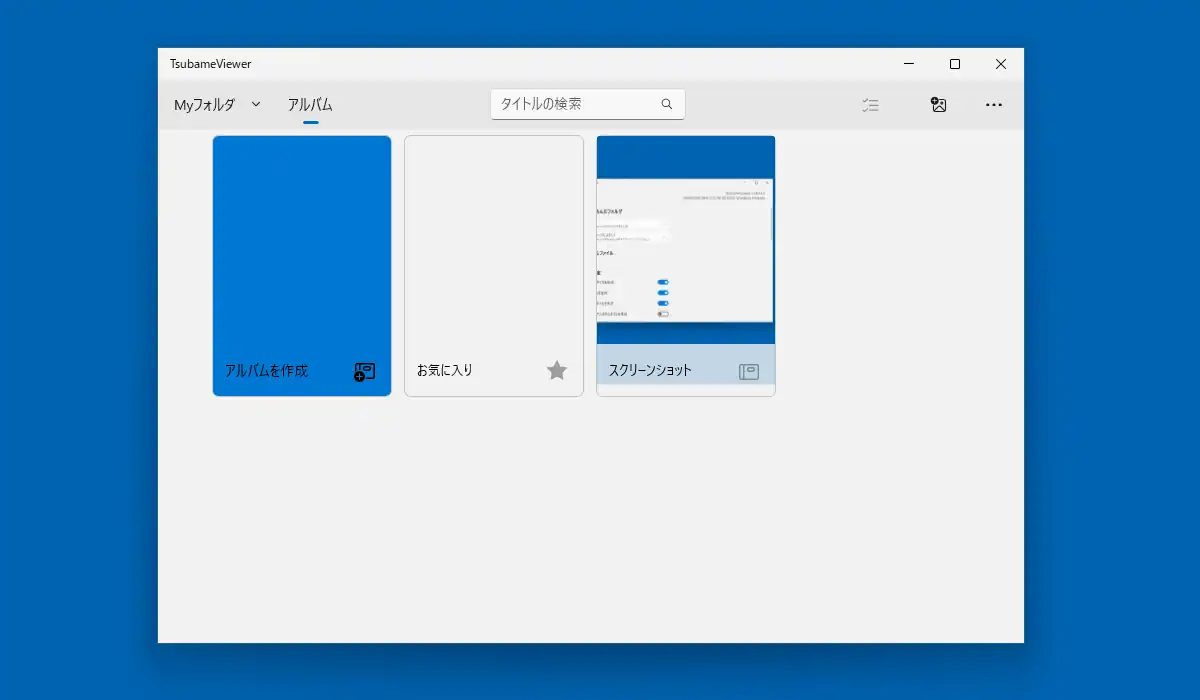Click the スクリーンショット album title

coord(650,370)
